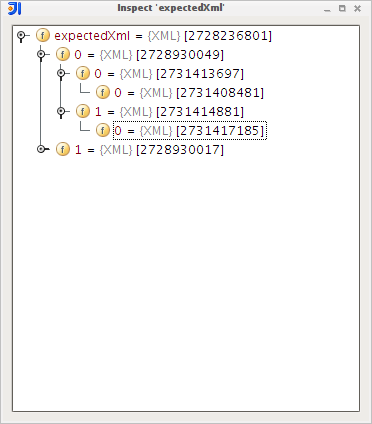
Task: Collapse the node with value [2731413697]
Action: [x=61, y=73]
